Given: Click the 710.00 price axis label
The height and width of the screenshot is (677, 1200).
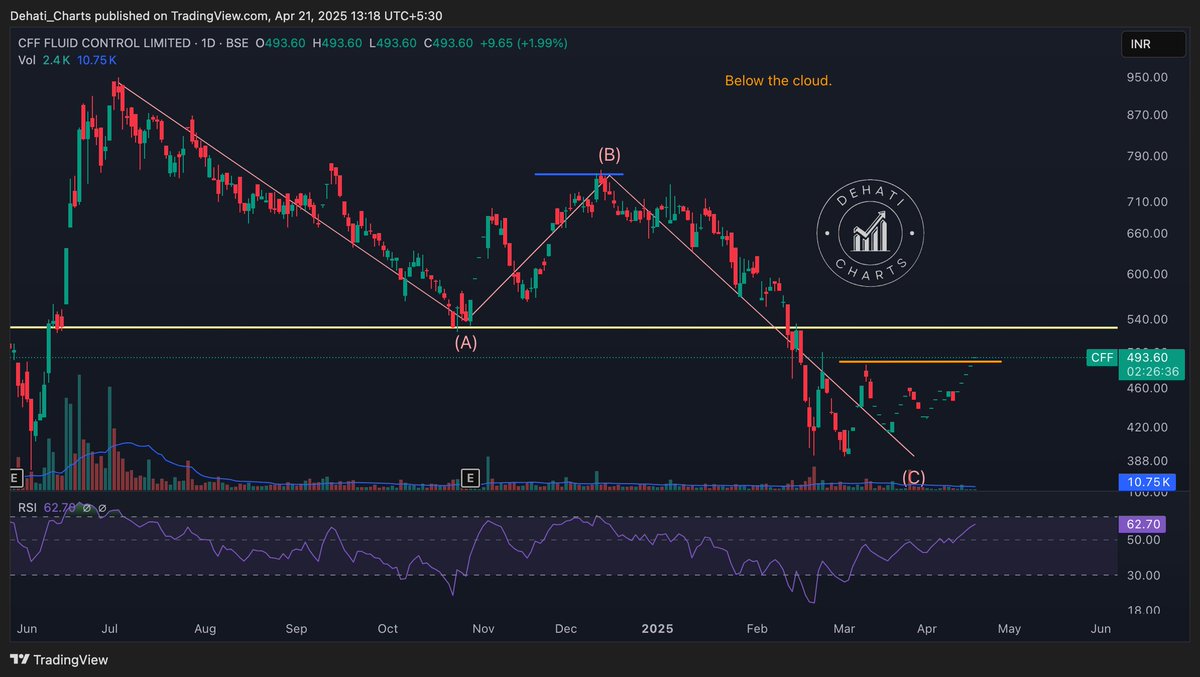Looking at the screenshot, I should [x=1147, y=201].
